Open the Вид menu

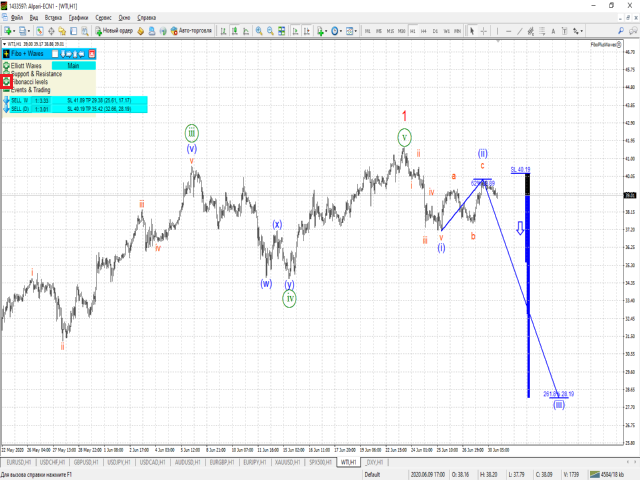point(34,18)
